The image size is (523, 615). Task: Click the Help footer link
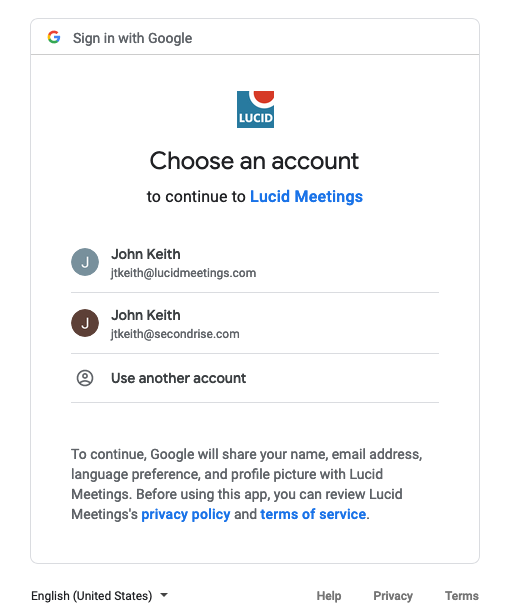click(x=329, y=596)
